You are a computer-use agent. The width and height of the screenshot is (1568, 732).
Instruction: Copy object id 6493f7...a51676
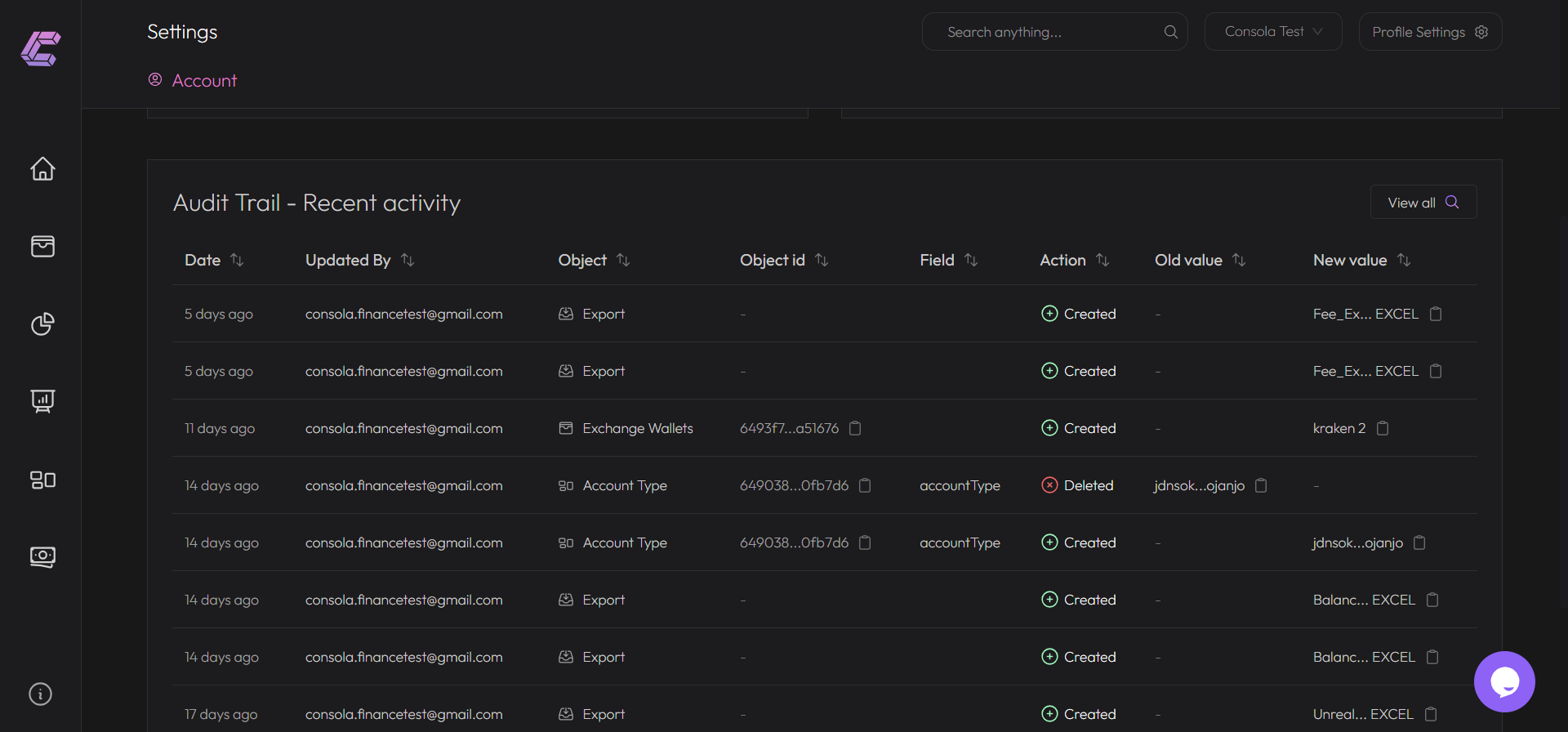[855, 428]
